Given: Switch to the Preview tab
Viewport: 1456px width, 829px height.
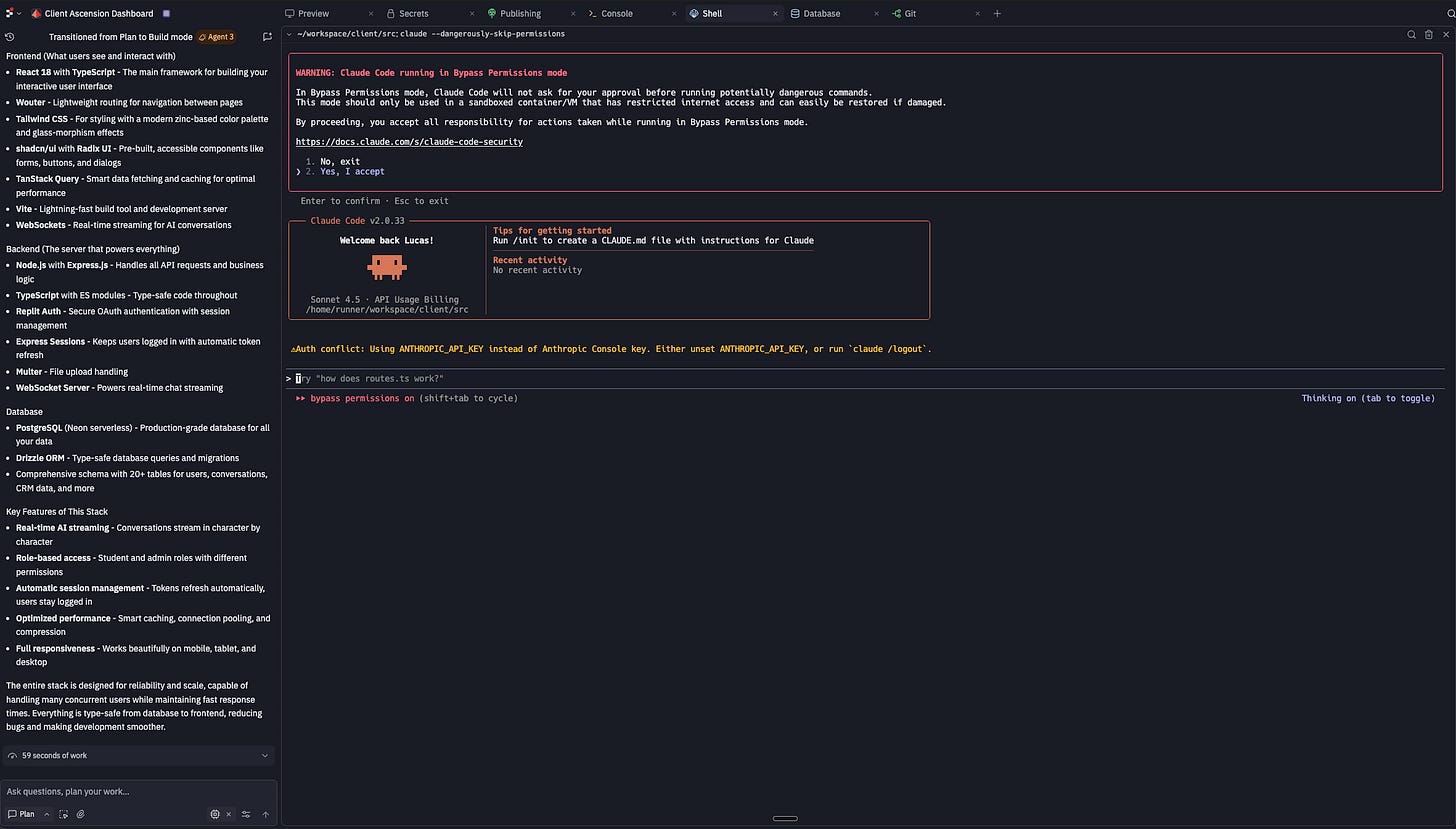Looking at the screenshot, I should point(314,14).
